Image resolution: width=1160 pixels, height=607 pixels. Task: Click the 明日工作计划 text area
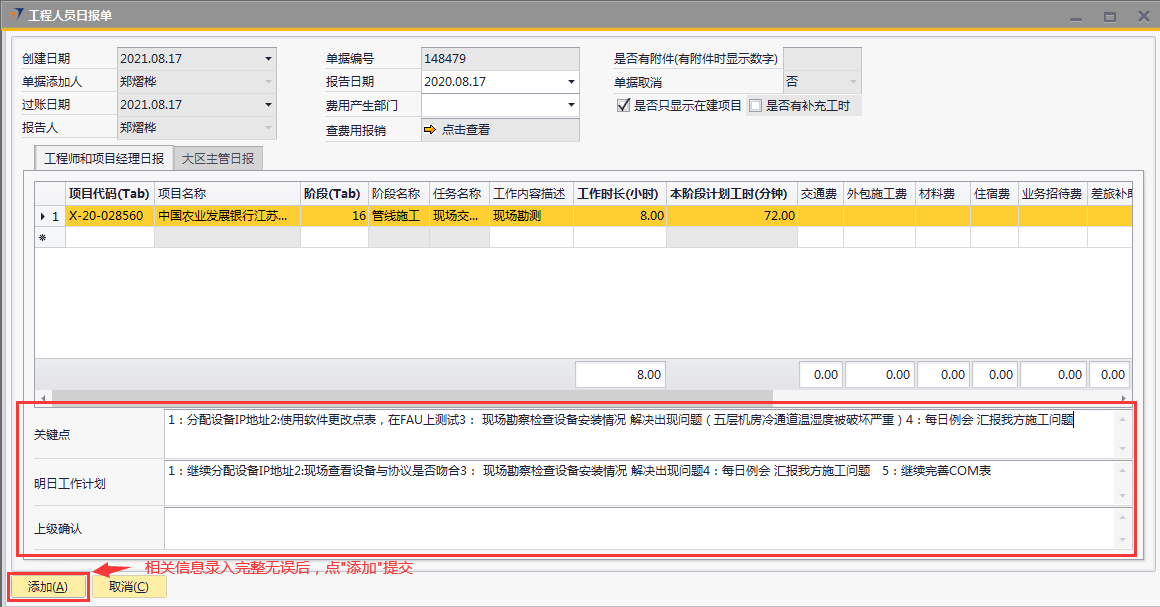(x=640, y=482)
